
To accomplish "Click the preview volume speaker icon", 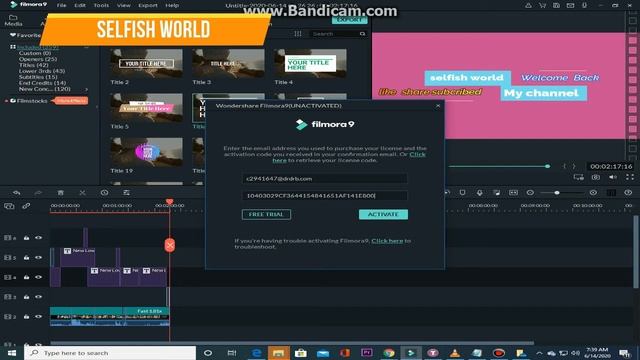I will [613, 177].
